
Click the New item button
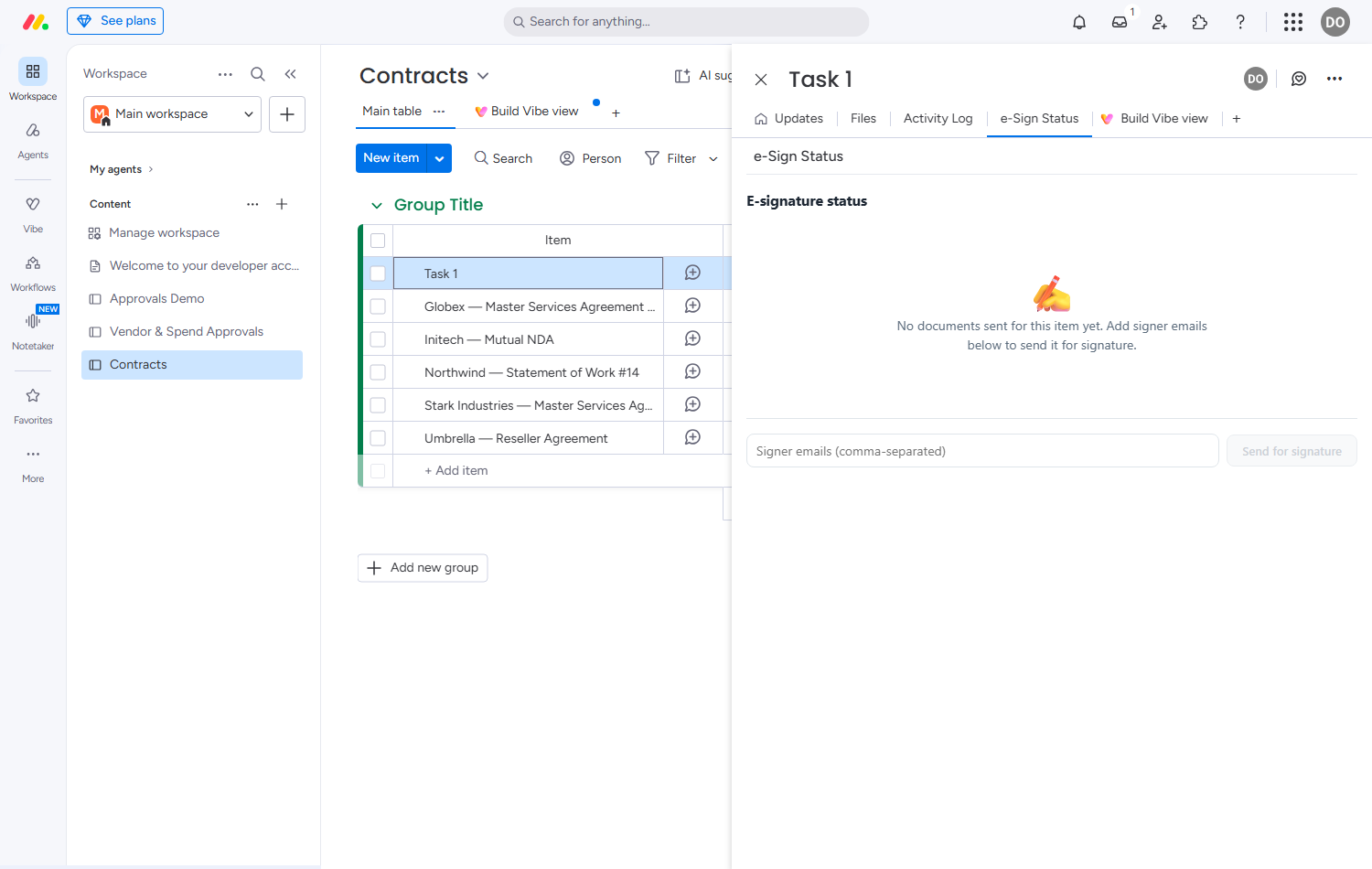[391, 158]
